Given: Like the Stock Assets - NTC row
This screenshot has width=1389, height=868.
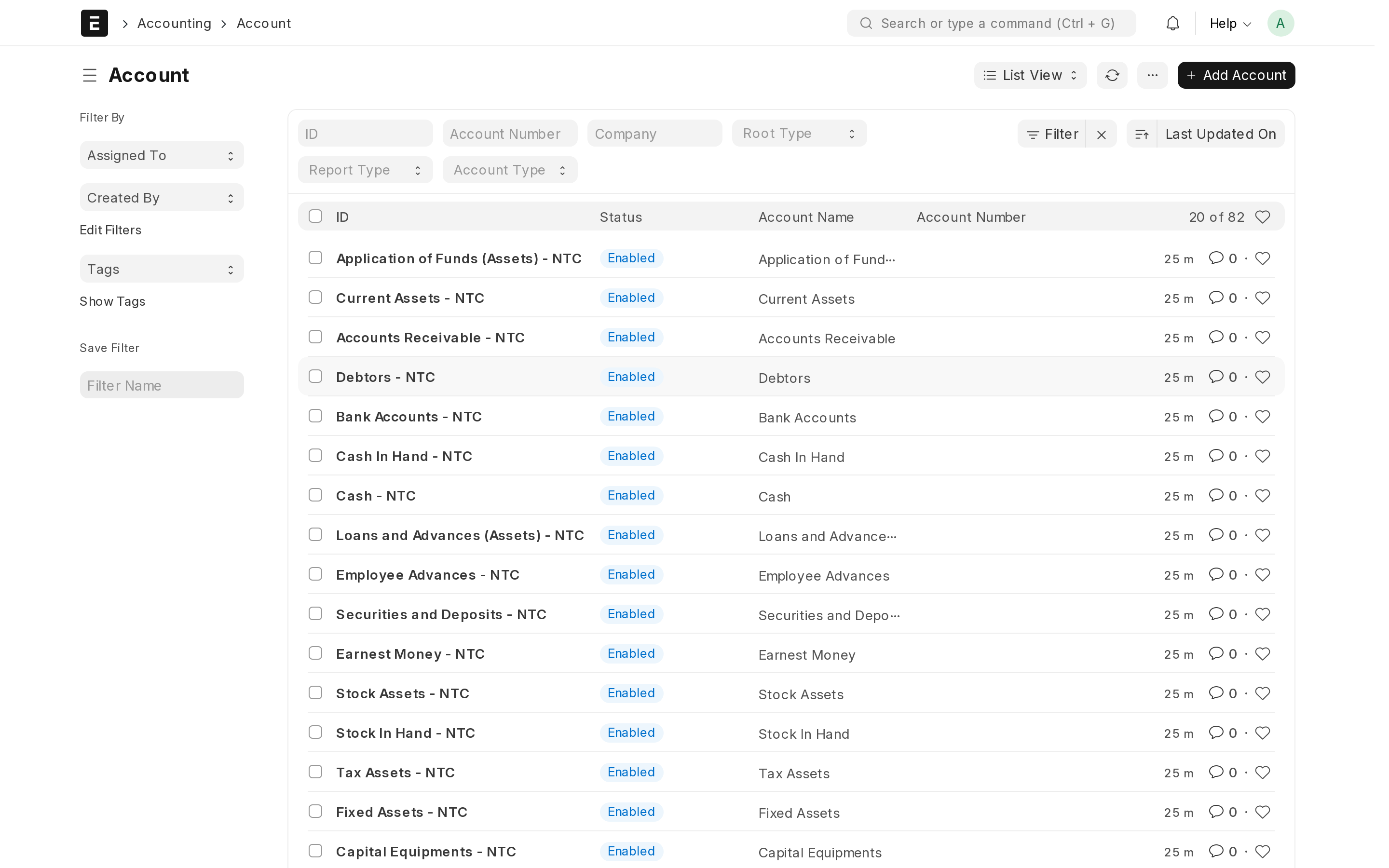Looking at the screenshot, I should (1262, 693).
